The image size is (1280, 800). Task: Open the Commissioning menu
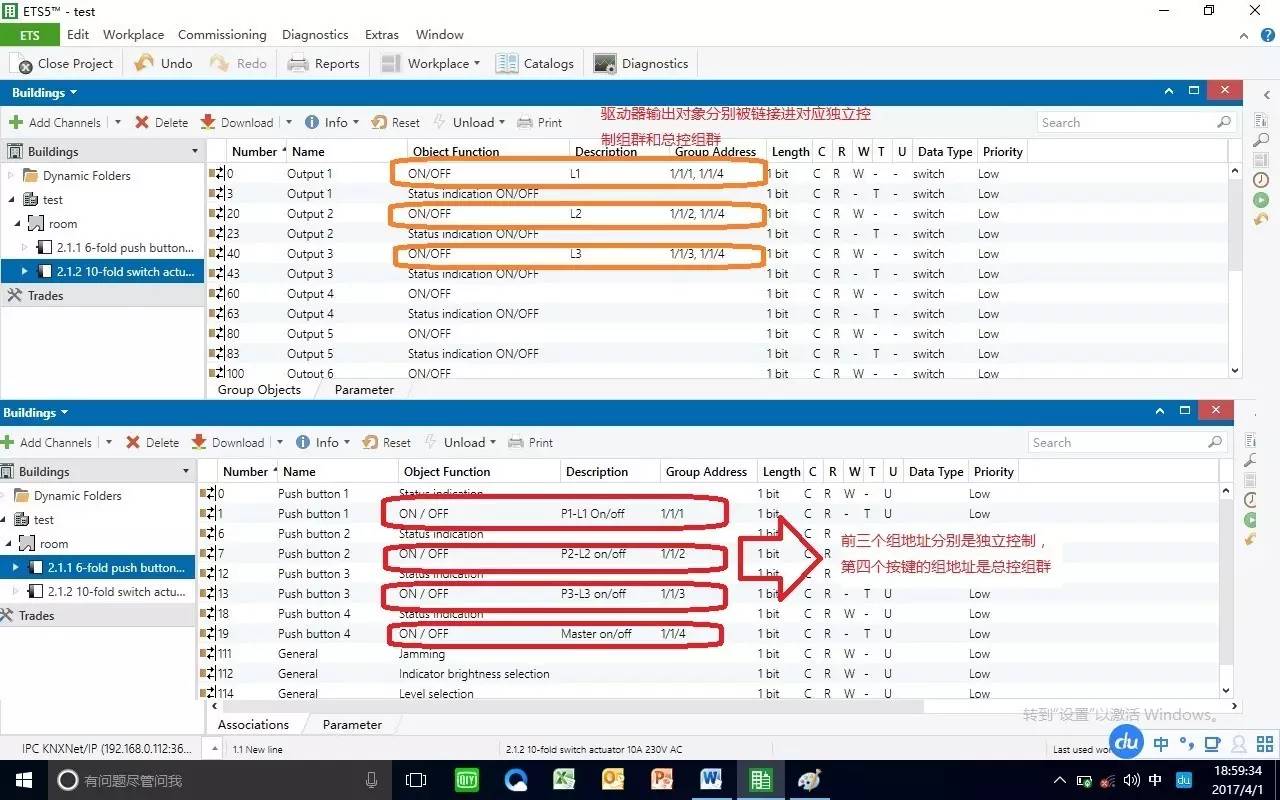tap(222, 35)
